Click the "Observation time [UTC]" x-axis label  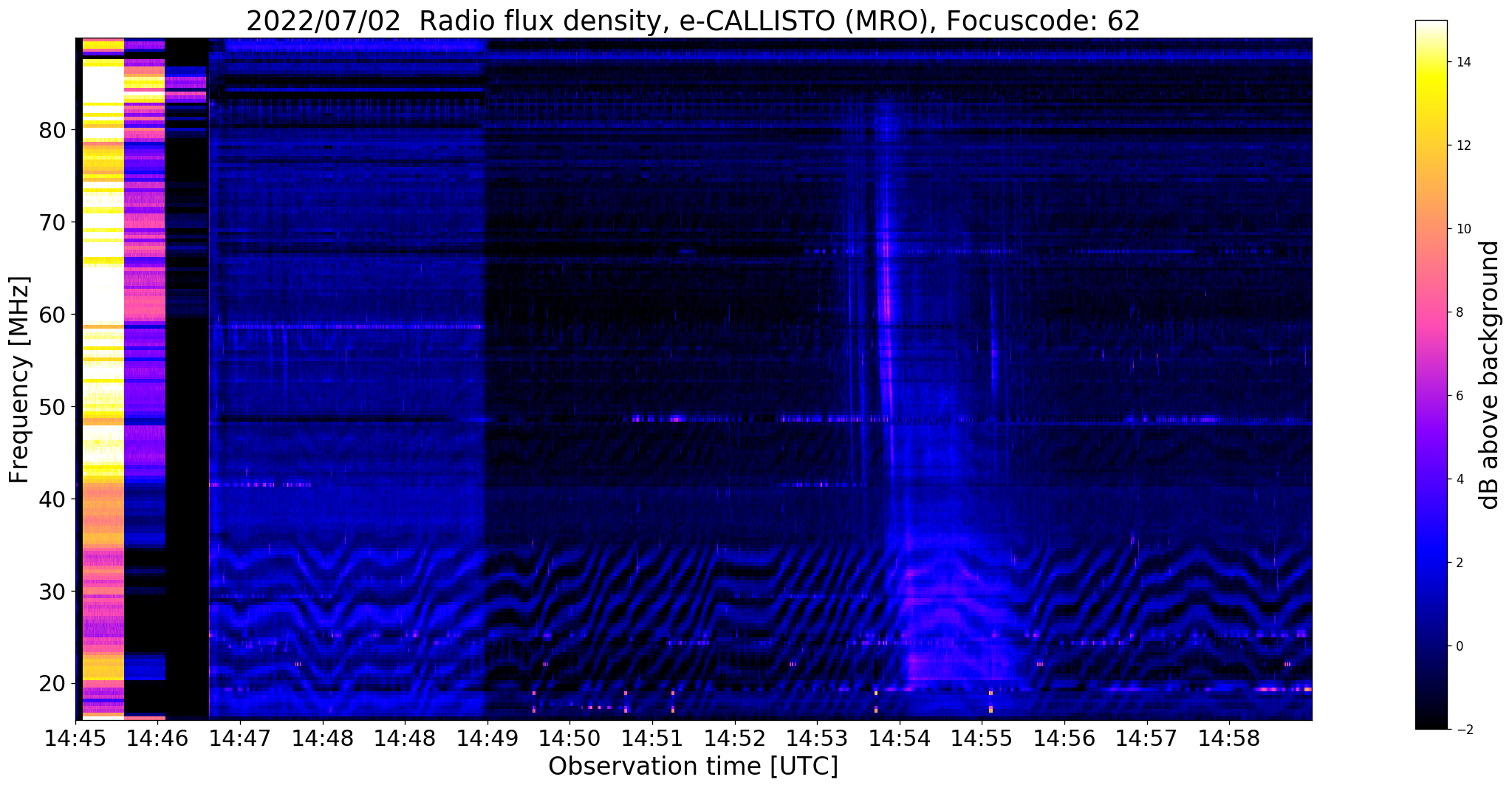[x=693, y=766]
